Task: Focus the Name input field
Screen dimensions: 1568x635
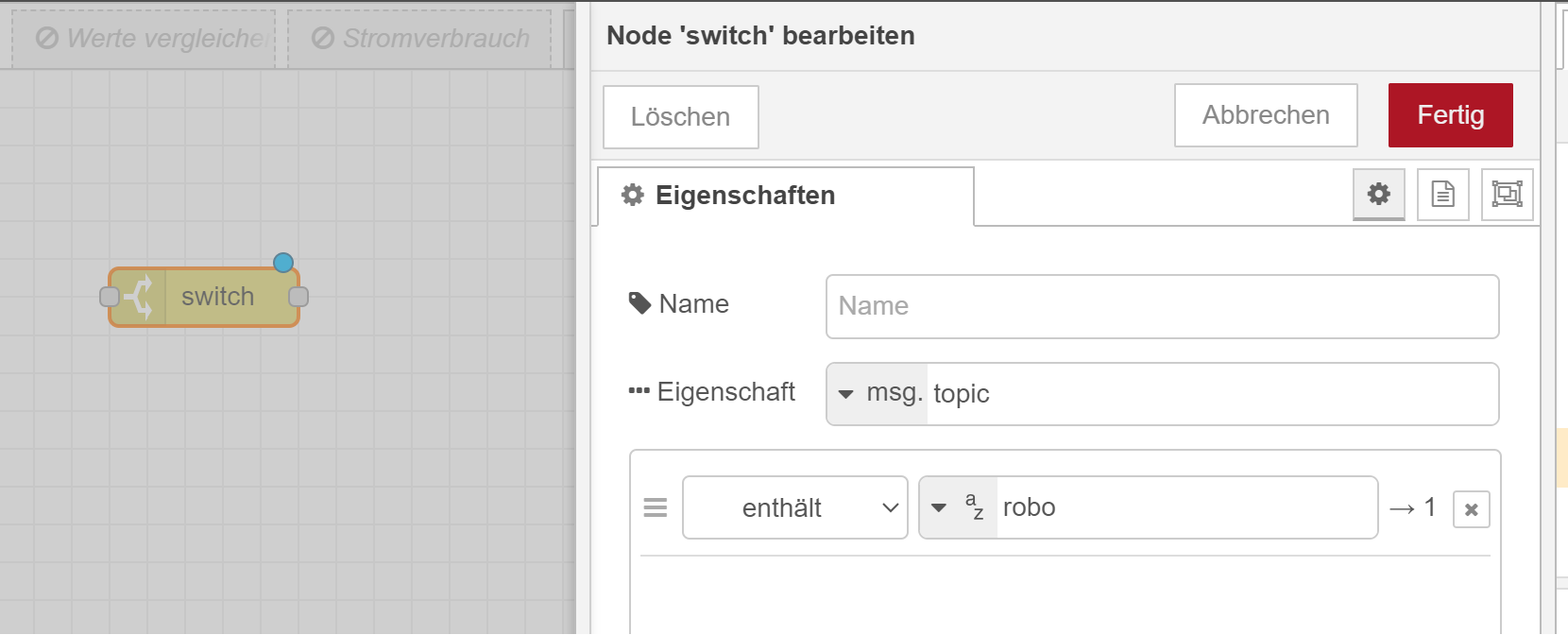Action: pos(1162,306)
